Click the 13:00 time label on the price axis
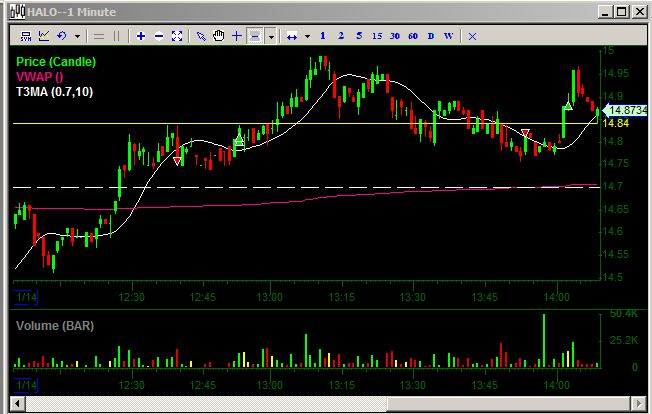This screenshot has width=652, height=414. [269, 297]
